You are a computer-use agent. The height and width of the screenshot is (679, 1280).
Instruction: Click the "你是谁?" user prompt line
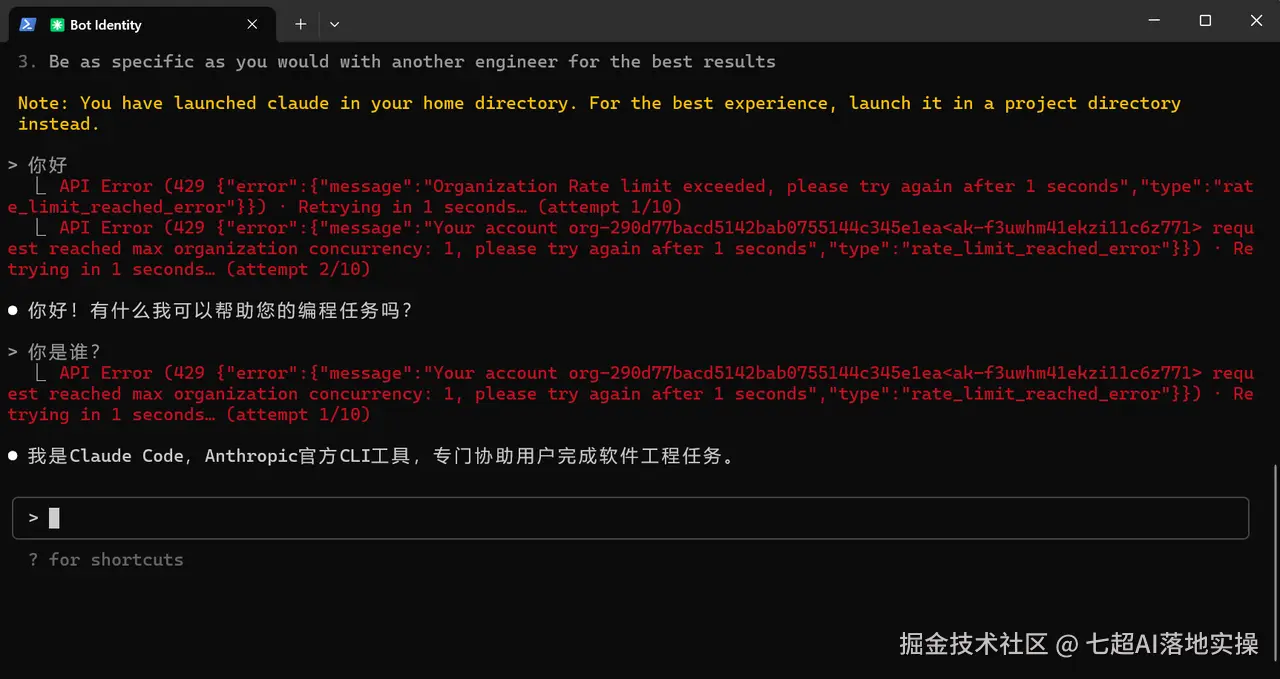point(64,352)
